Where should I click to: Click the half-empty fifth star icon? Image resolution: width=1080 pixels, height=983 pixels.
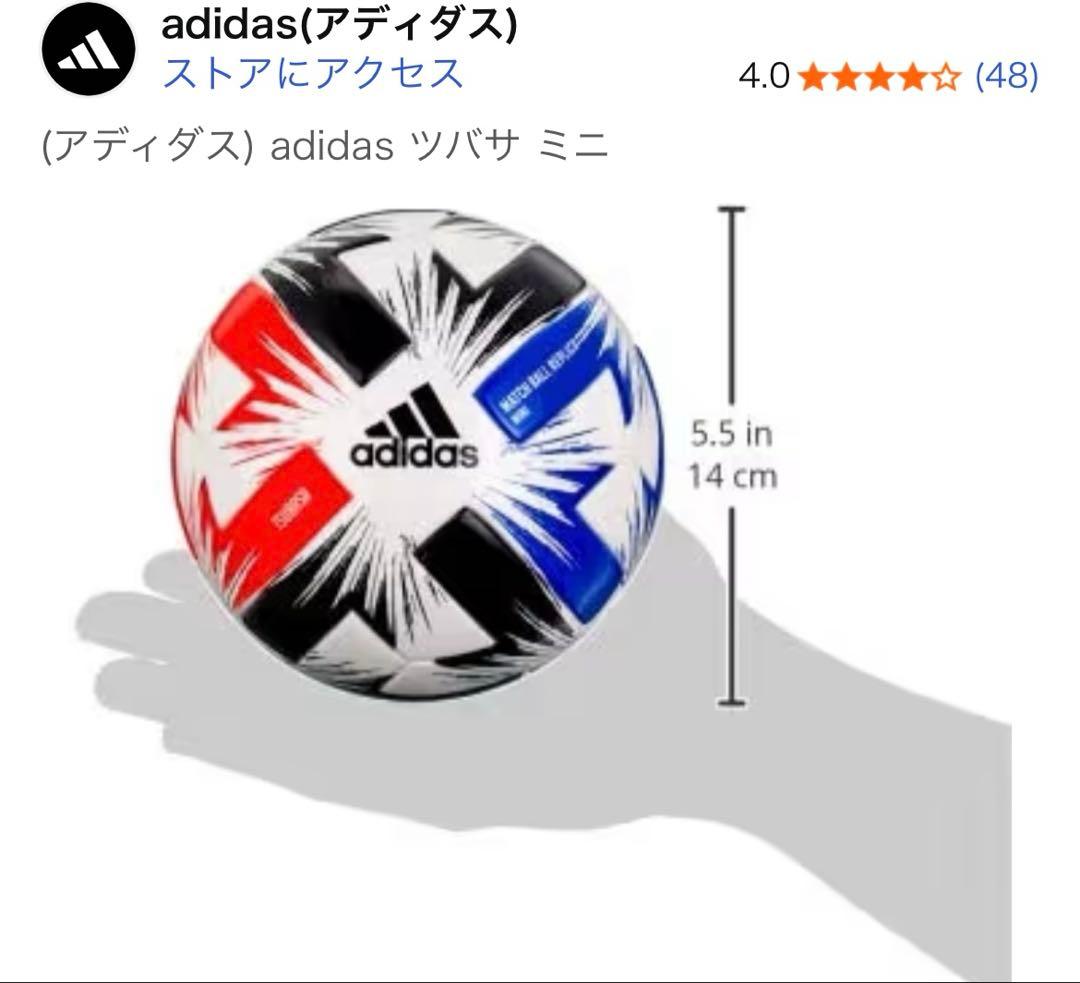(947, 76)
